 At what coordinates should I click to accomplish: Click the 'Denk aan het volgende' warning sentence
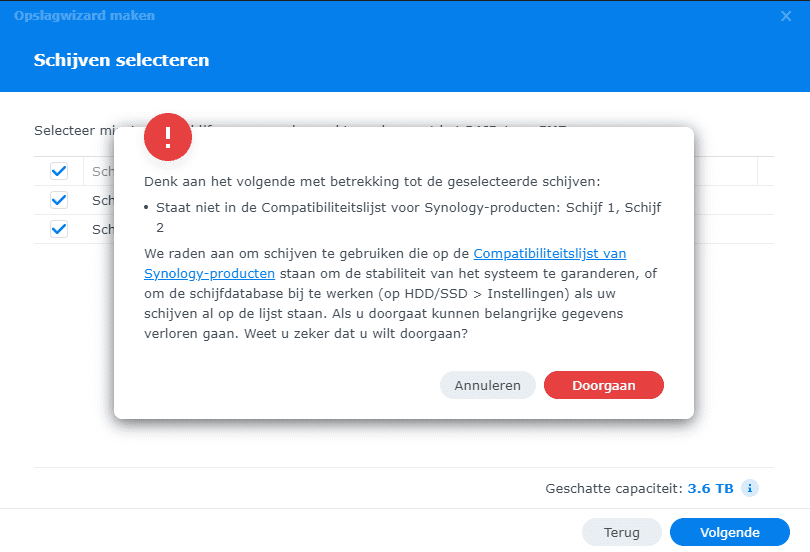click(x=372, y=182)
